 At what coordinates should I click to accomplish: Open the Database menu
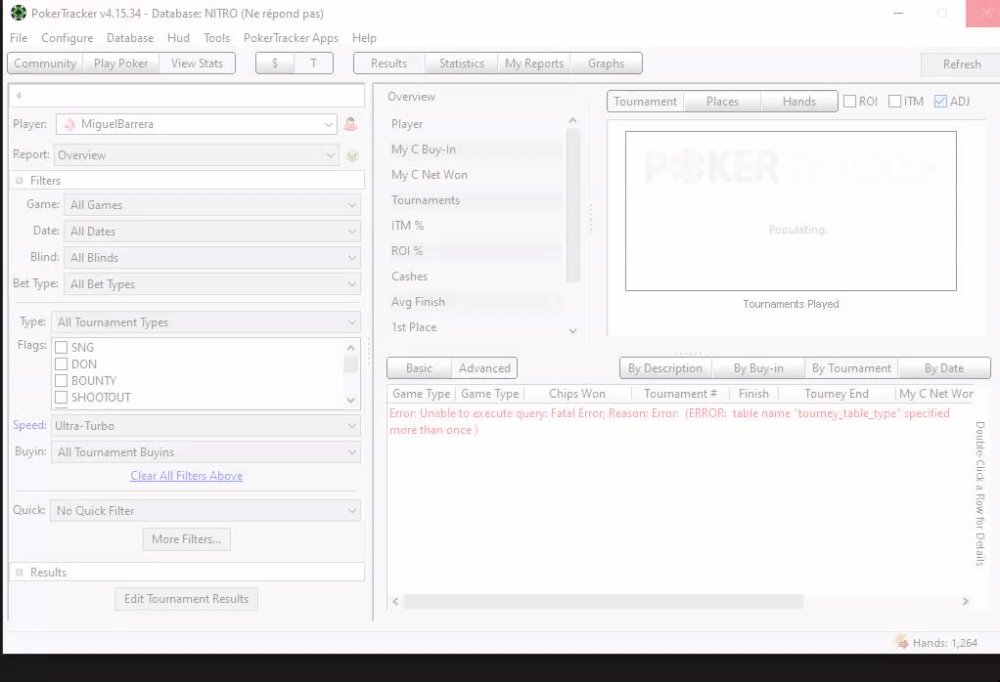tap(130, 38)
